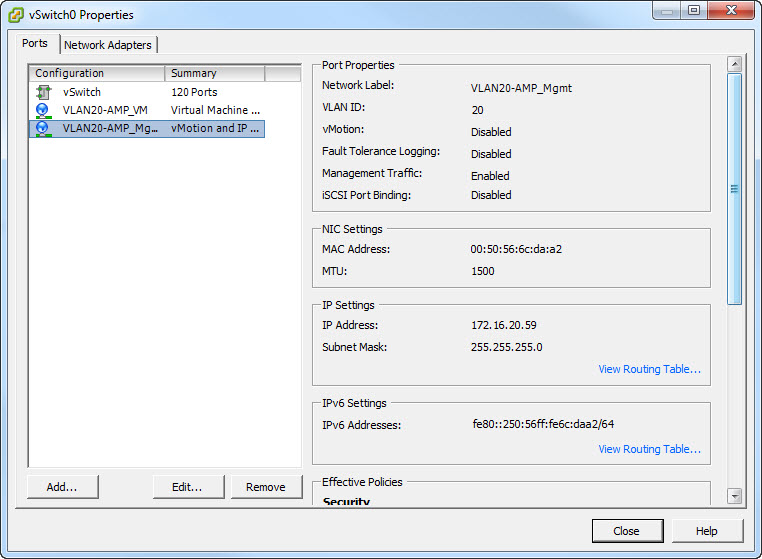Image resolution: width=762 pixels, height=559 pixels.
Task: Switch to the Ports tab
Action: [35, 43]
